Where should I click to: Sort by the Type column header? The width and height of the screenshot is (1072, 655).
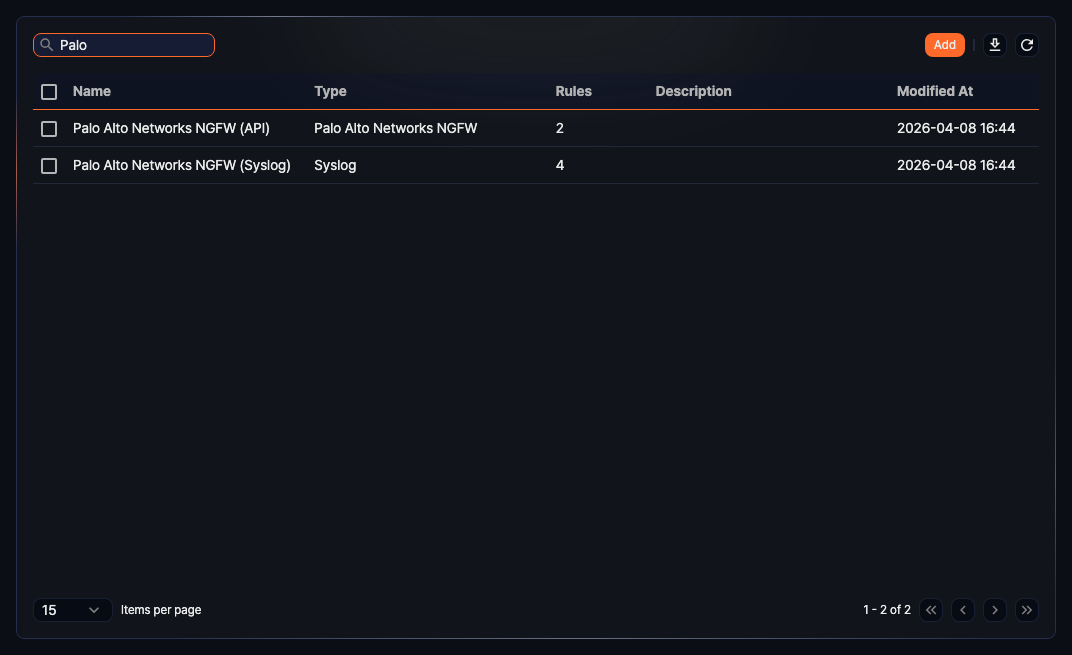330,91
